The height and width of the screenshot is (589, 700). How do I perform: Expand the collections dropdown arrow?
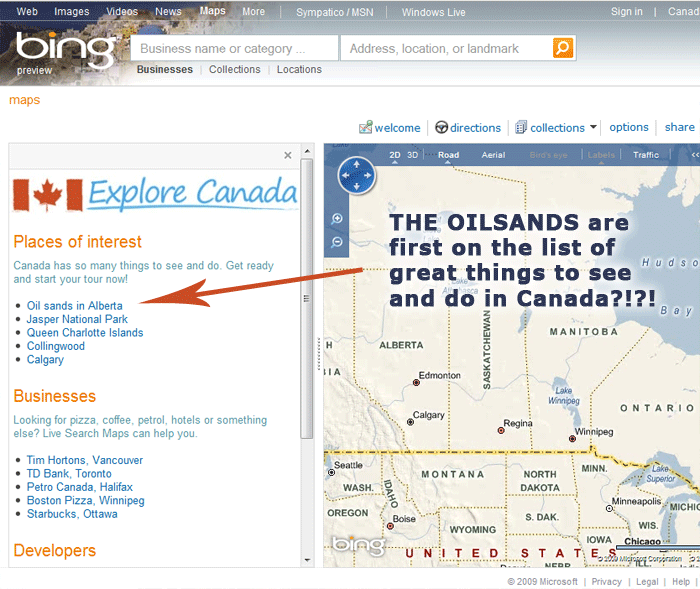click(x=593, y=127)
